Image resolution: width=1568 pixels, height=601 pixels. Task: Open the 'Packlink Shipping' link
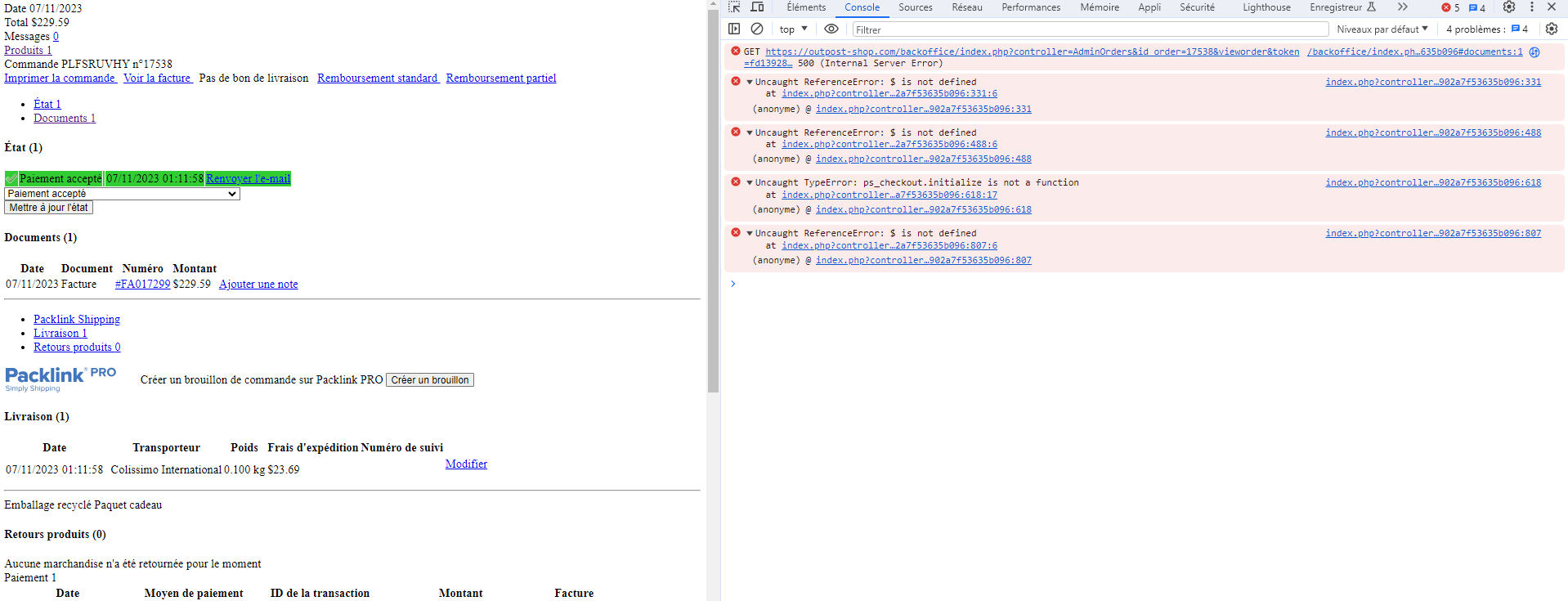tap(77, 320)
